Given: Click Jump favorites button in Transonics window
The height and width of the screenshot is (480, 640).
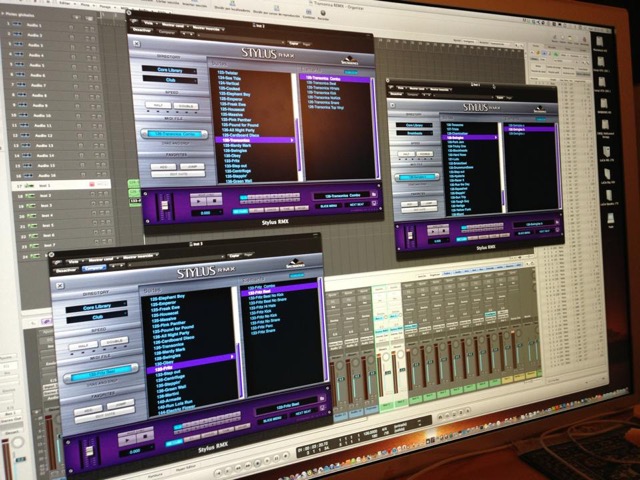Looking at the screenshot, I should coord(192,167).
